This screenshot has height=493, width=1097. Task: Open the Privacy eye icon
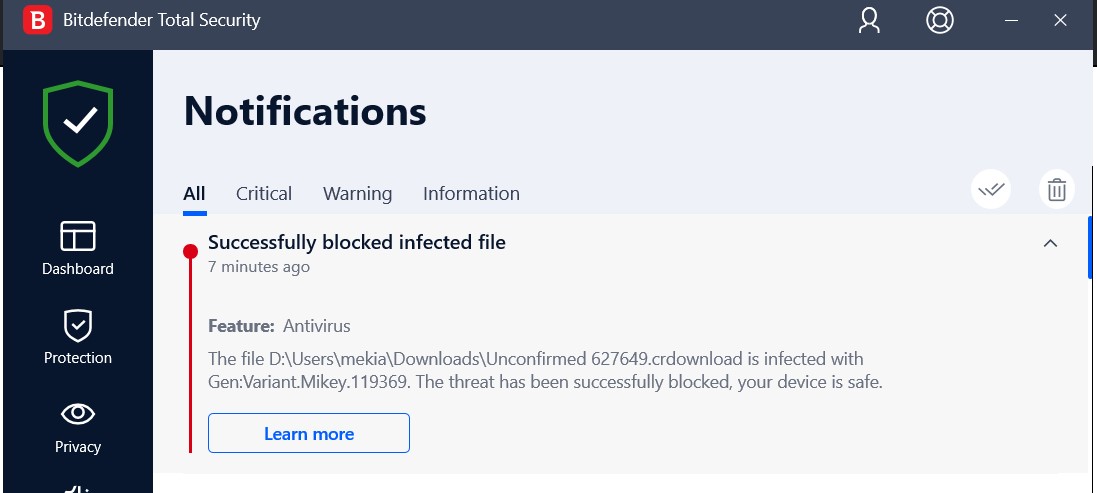click(78, 414)
